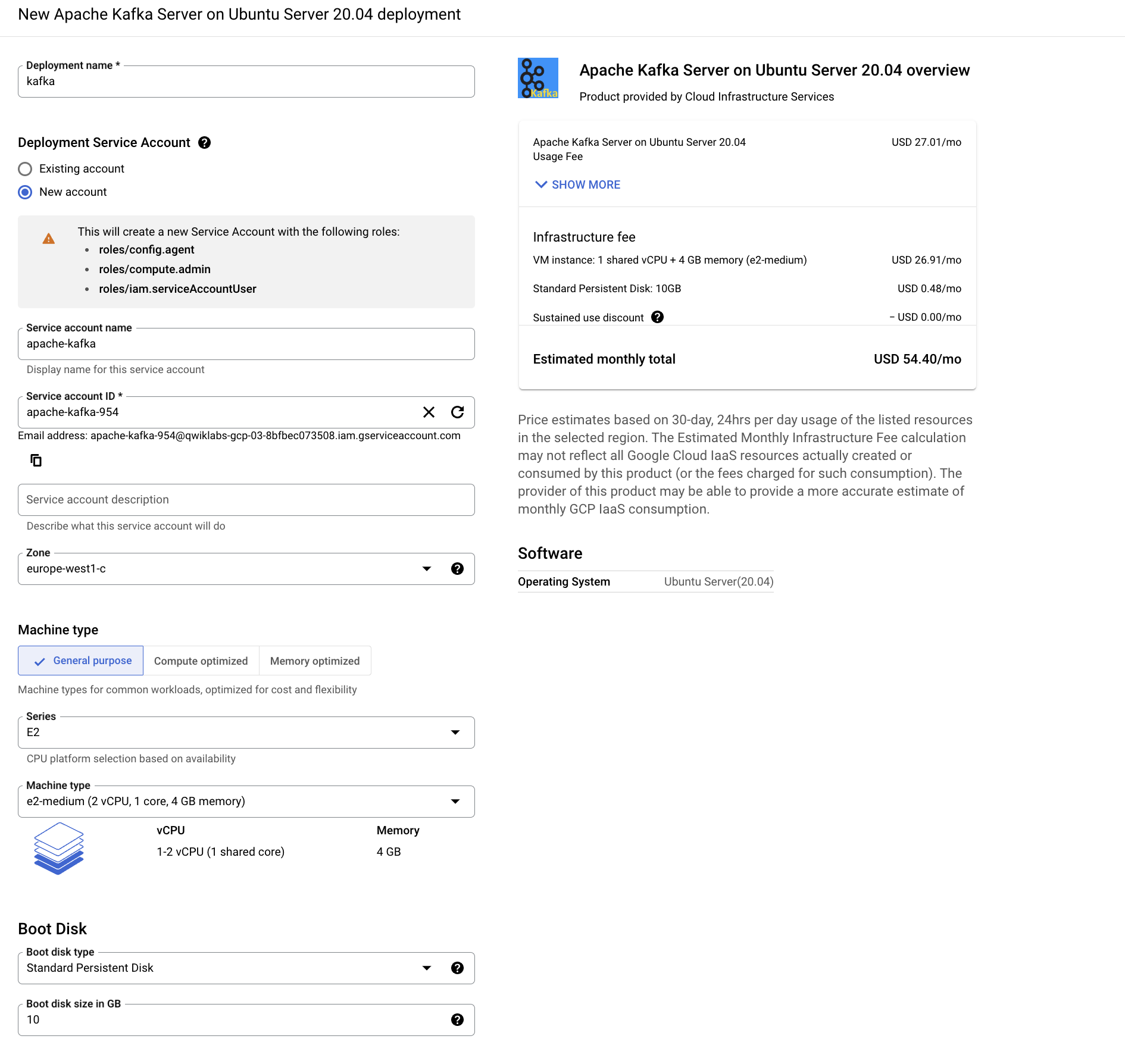
Task: Open Sustained use discount help icon
Action: pyautogui.click(x=657, y=317)
